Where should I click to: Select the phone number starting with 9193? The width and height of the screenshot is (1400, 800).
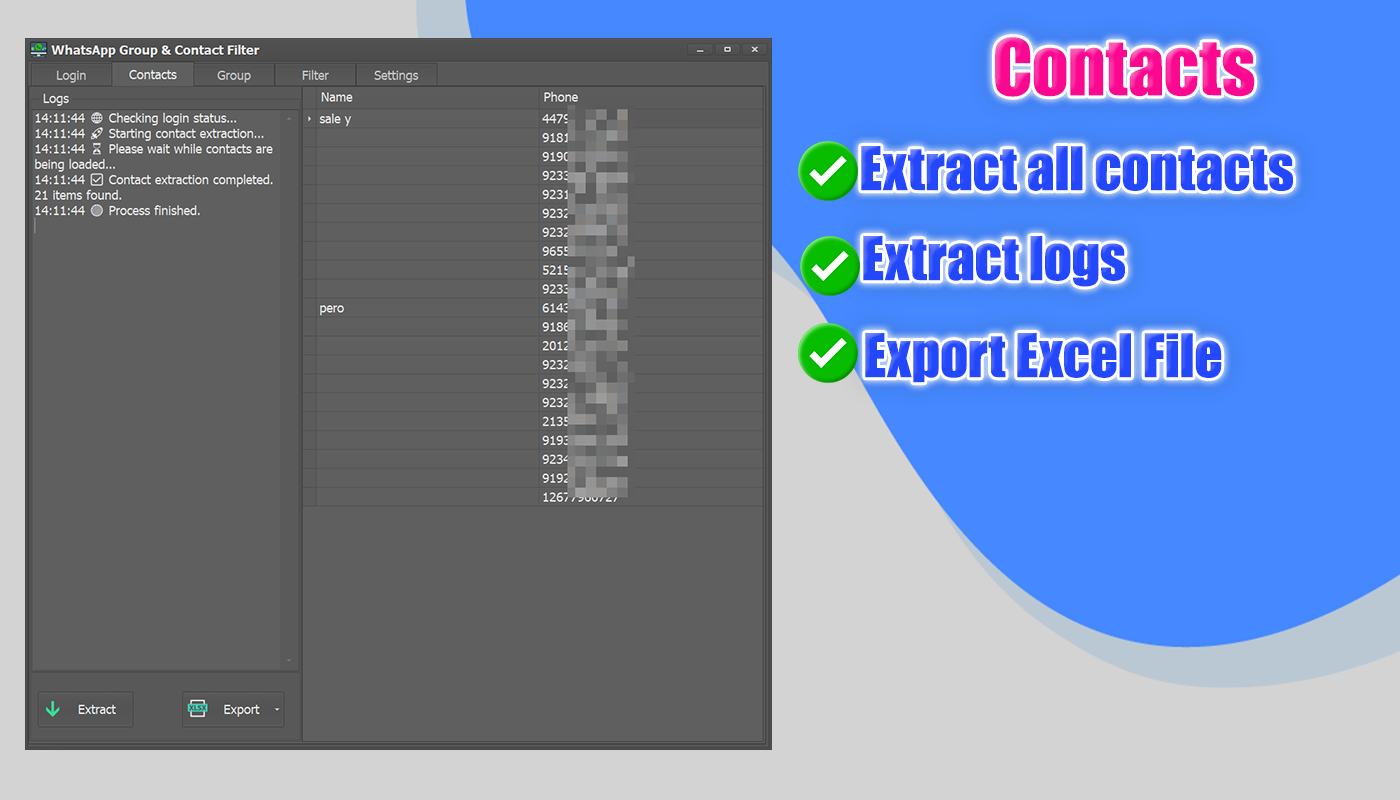650,440
